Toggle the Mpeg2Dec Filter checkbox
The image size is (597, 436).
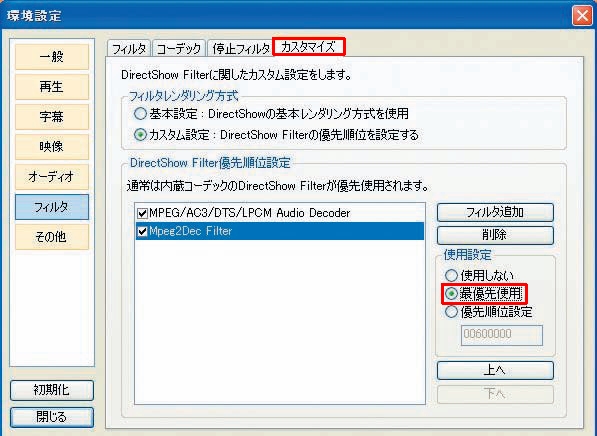(142, 231)
